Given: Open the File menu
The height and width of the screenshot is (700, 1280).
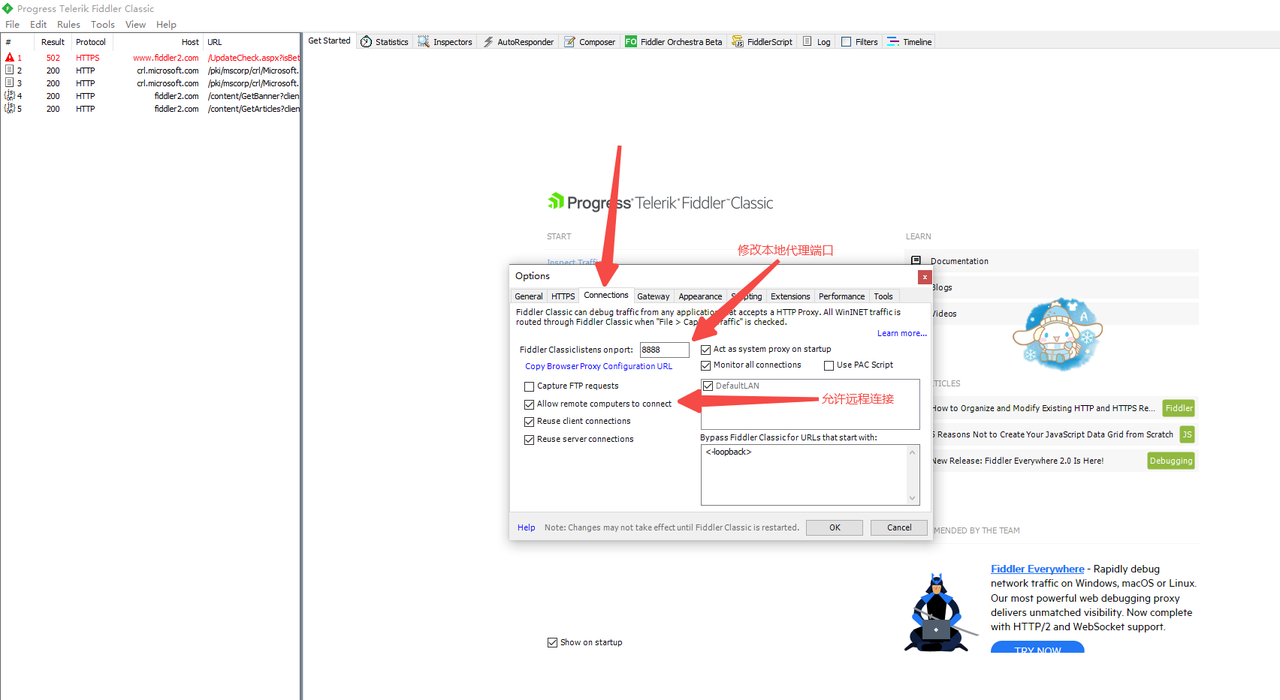Looking at the screenshot, I should (12, 24).
